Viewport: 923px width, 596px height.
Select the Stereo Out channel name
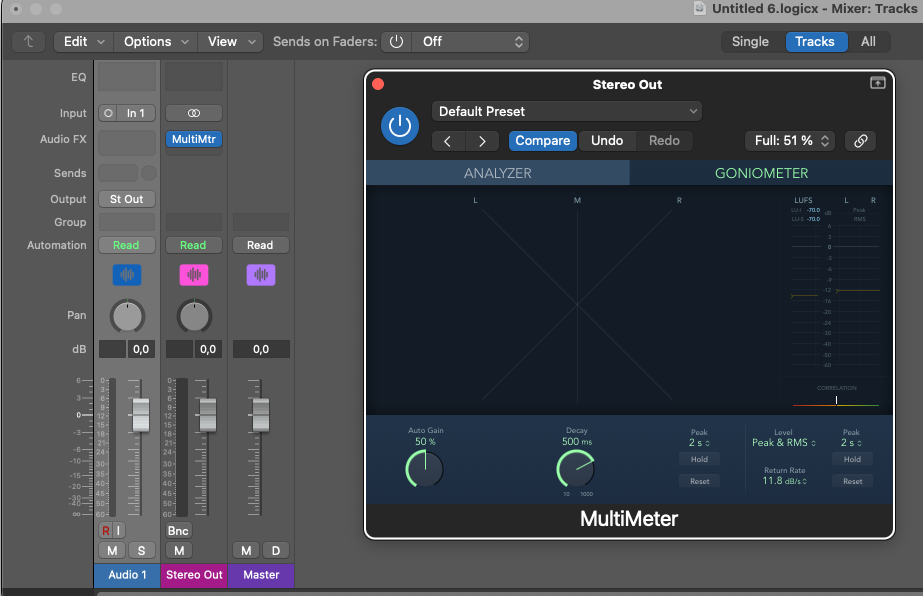(x=194, y=575)
